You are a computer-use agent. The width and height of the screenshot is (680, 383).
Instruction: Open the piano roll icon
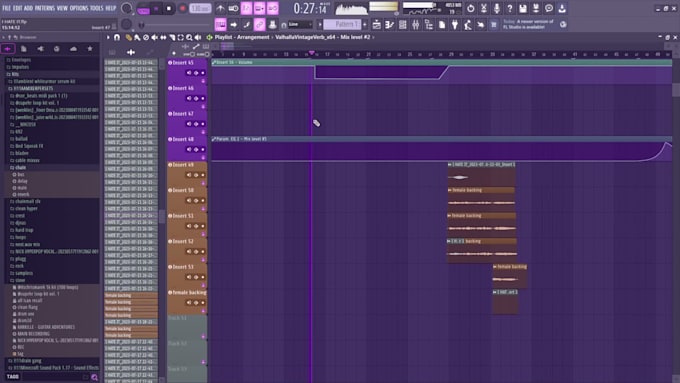389,25
